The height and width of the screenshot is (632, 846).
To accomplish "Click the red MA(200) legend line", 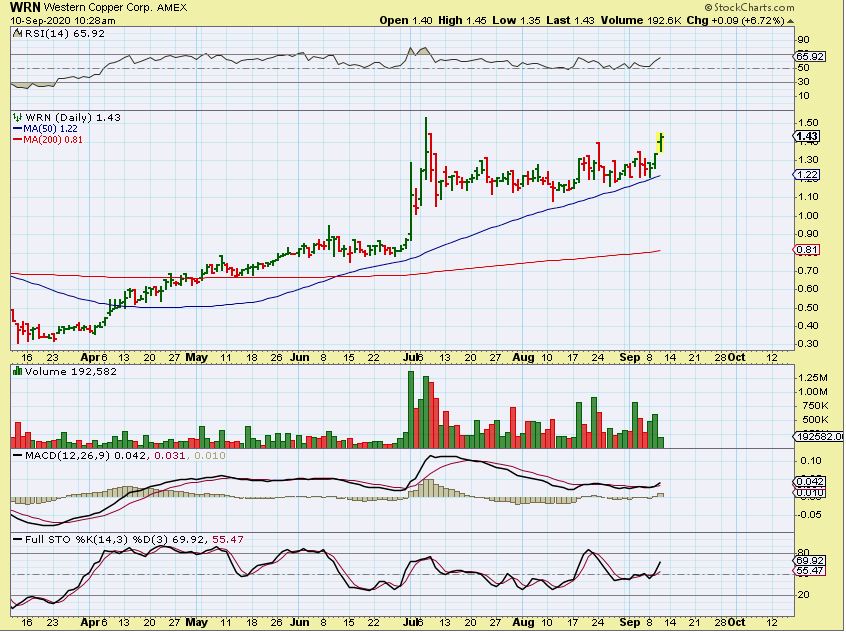I will (18, 139).
